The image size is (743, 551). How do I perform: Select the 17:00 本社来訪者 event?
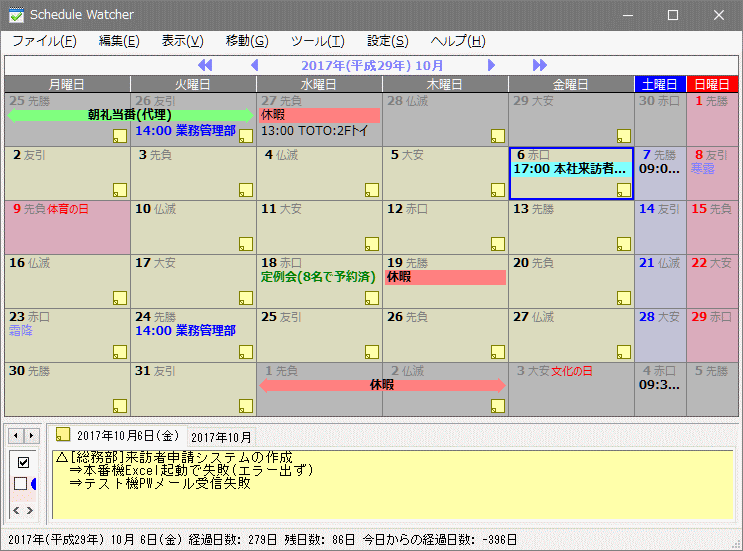pyautogui.click(x=571, y=169)
